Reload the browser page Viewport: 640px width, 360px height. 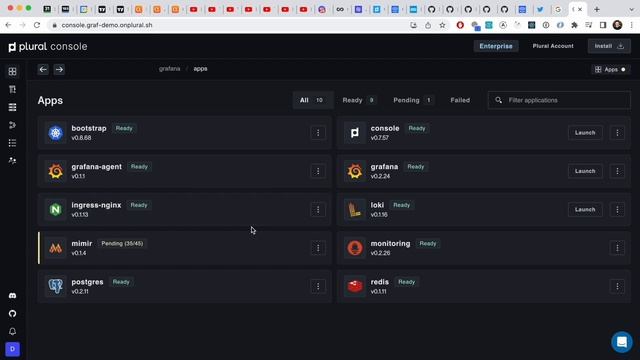tap(37, 25)
